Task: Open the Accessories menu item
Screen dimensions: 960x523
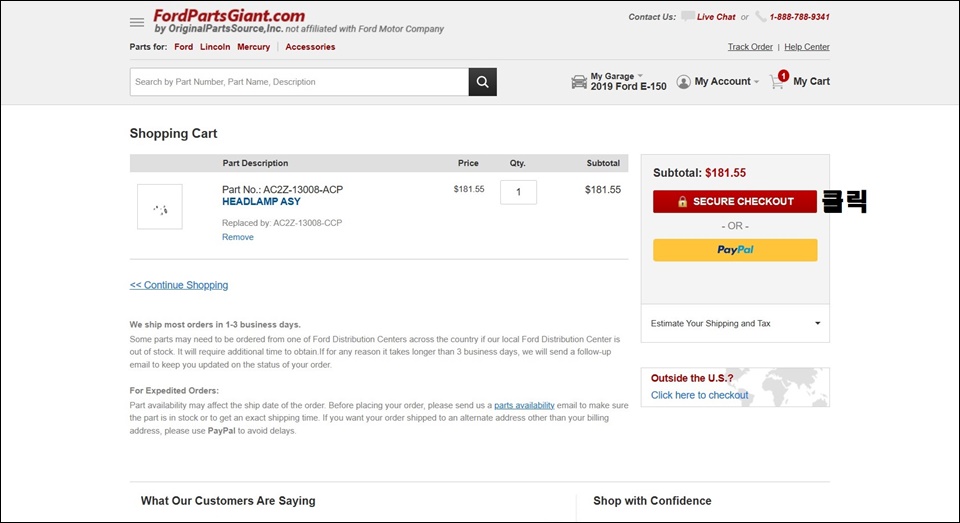Action: pyautogui.click(x=310, y=47)
